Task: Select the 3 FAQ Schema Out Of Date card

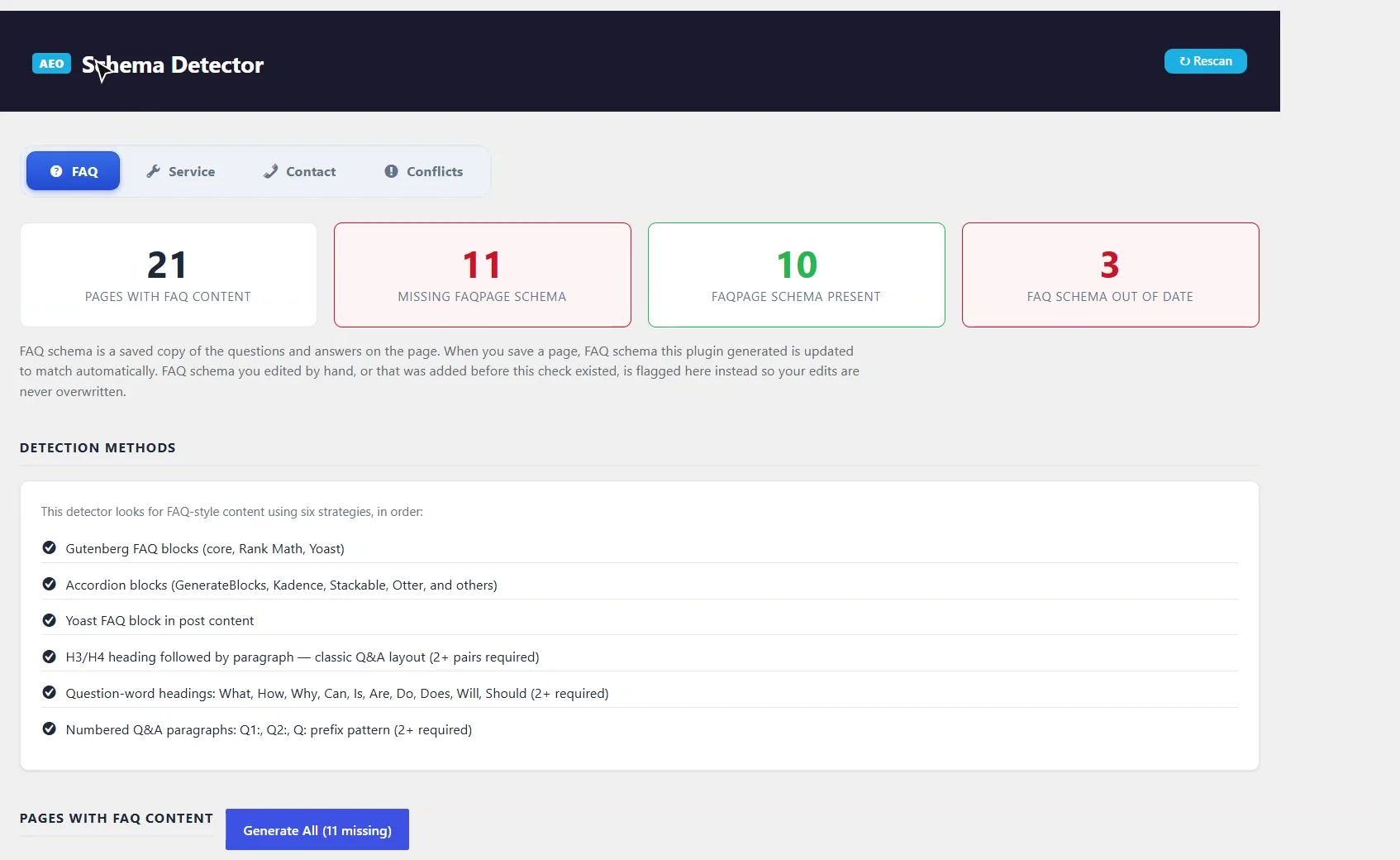Action: coord(1111,275)
